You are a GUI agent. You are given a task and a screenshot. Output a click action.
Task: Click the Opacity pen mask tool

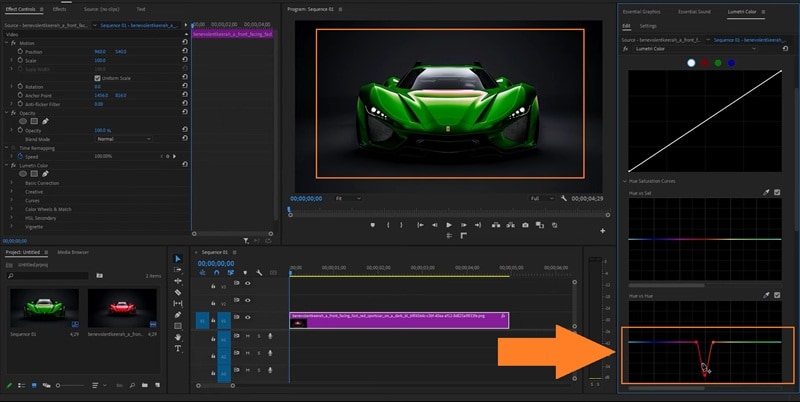coord(45,122)
